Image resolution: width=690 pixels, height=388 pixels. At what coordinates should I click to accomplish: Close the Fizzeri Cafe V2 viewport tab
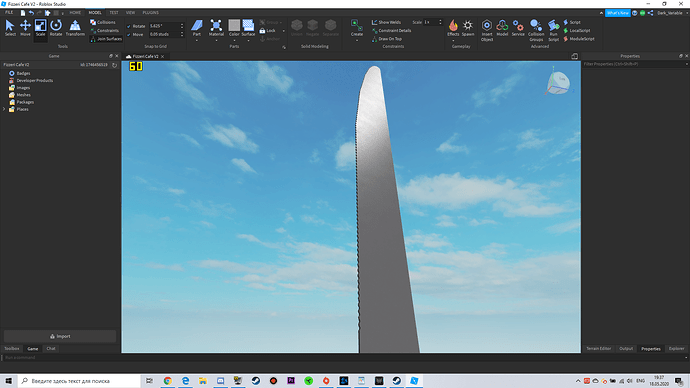point(162,56)
